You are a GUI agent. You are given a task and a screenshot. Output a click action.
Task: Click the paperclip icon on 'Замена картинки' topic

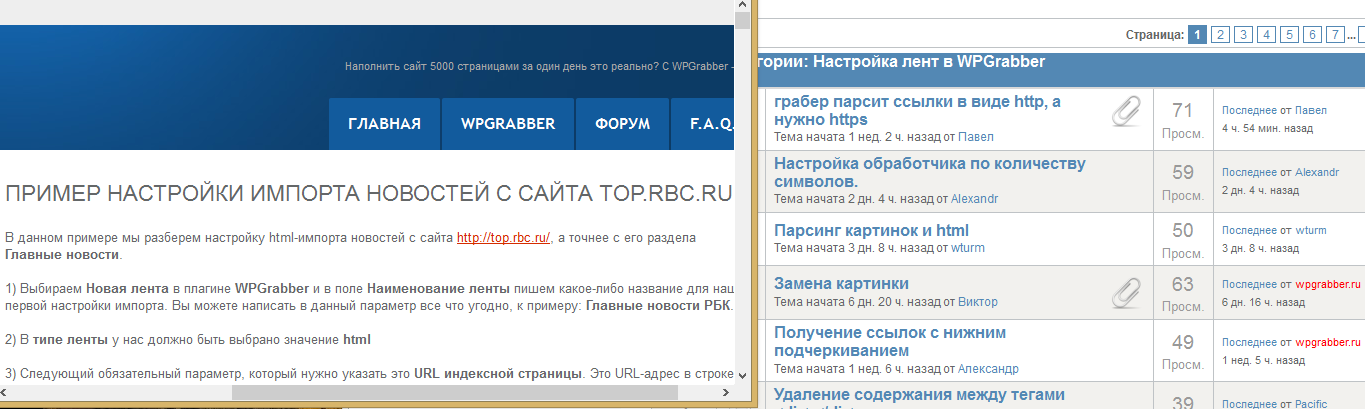pos(1126,292)
